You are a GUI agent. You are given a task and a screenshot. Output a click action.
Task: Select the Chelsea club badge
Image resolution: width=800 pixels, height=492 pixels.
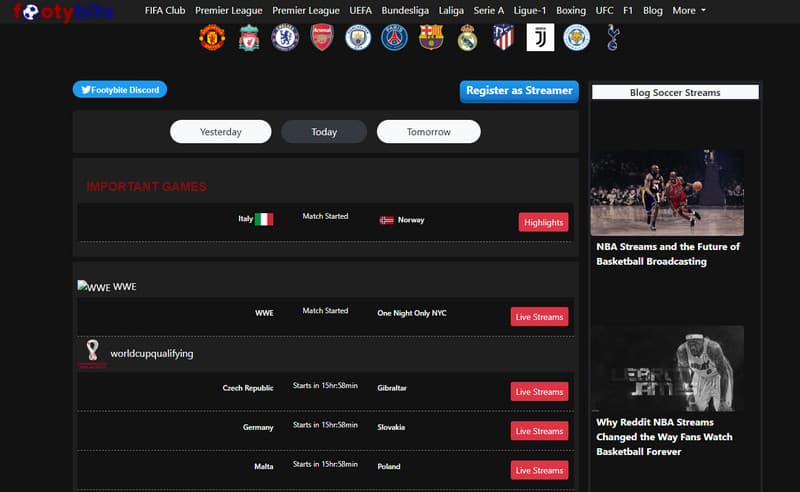coord(285,38)
